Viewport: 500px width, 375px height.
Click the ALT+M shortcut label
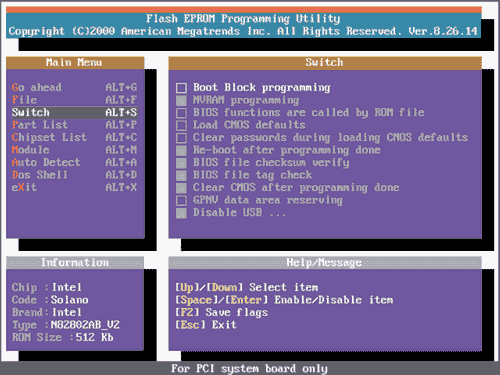coord(121,150)
